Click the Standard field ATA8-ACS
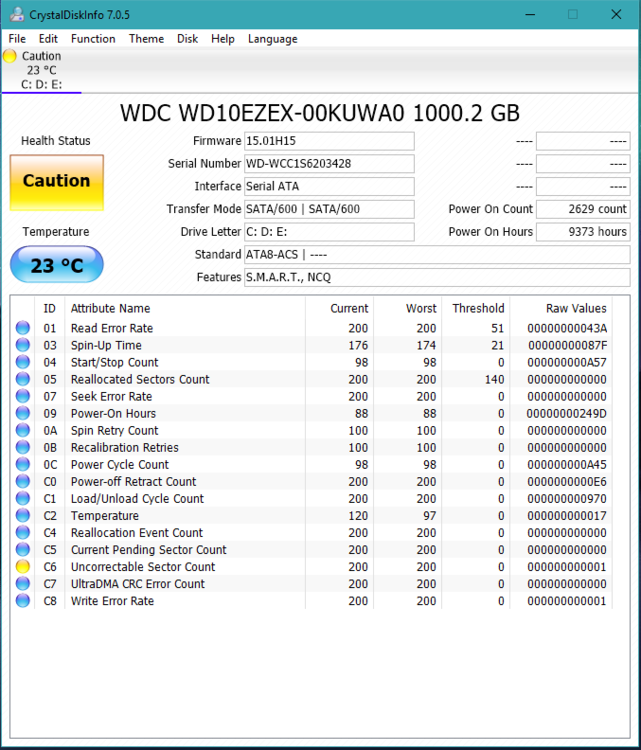The width and height of the screenshot is (641, 750). point(437,254)
